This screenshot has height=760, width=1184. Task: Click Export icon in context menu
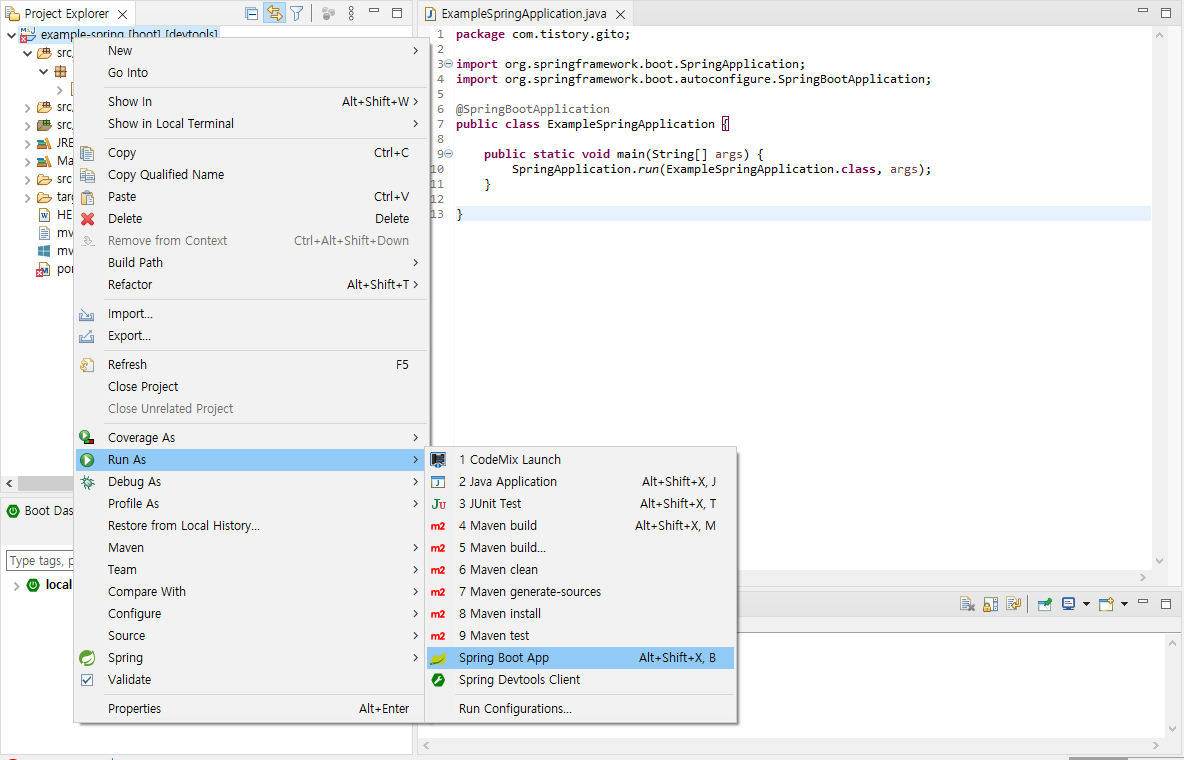coord(87,336)
